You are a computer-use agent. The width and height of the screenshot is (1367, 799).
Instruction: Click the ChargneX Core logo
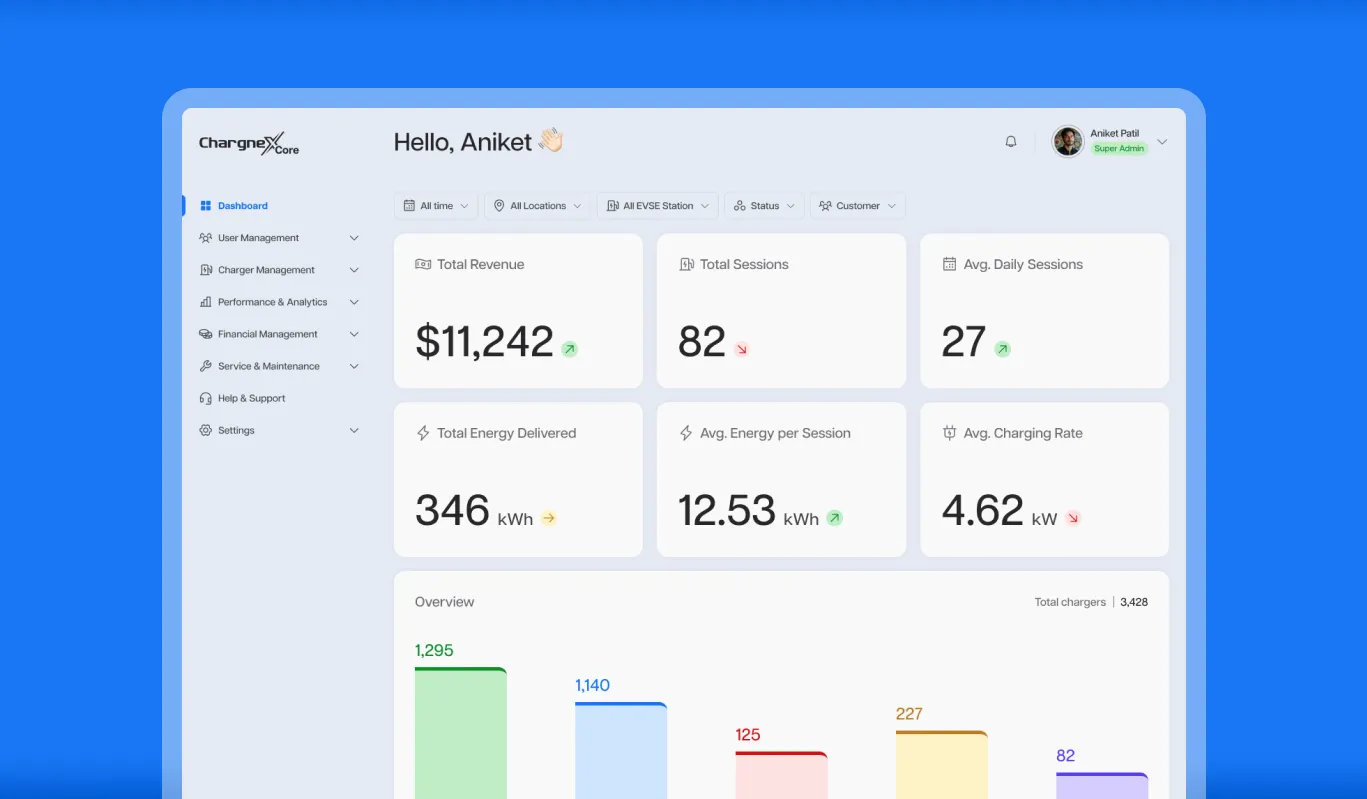pos(249,144)
